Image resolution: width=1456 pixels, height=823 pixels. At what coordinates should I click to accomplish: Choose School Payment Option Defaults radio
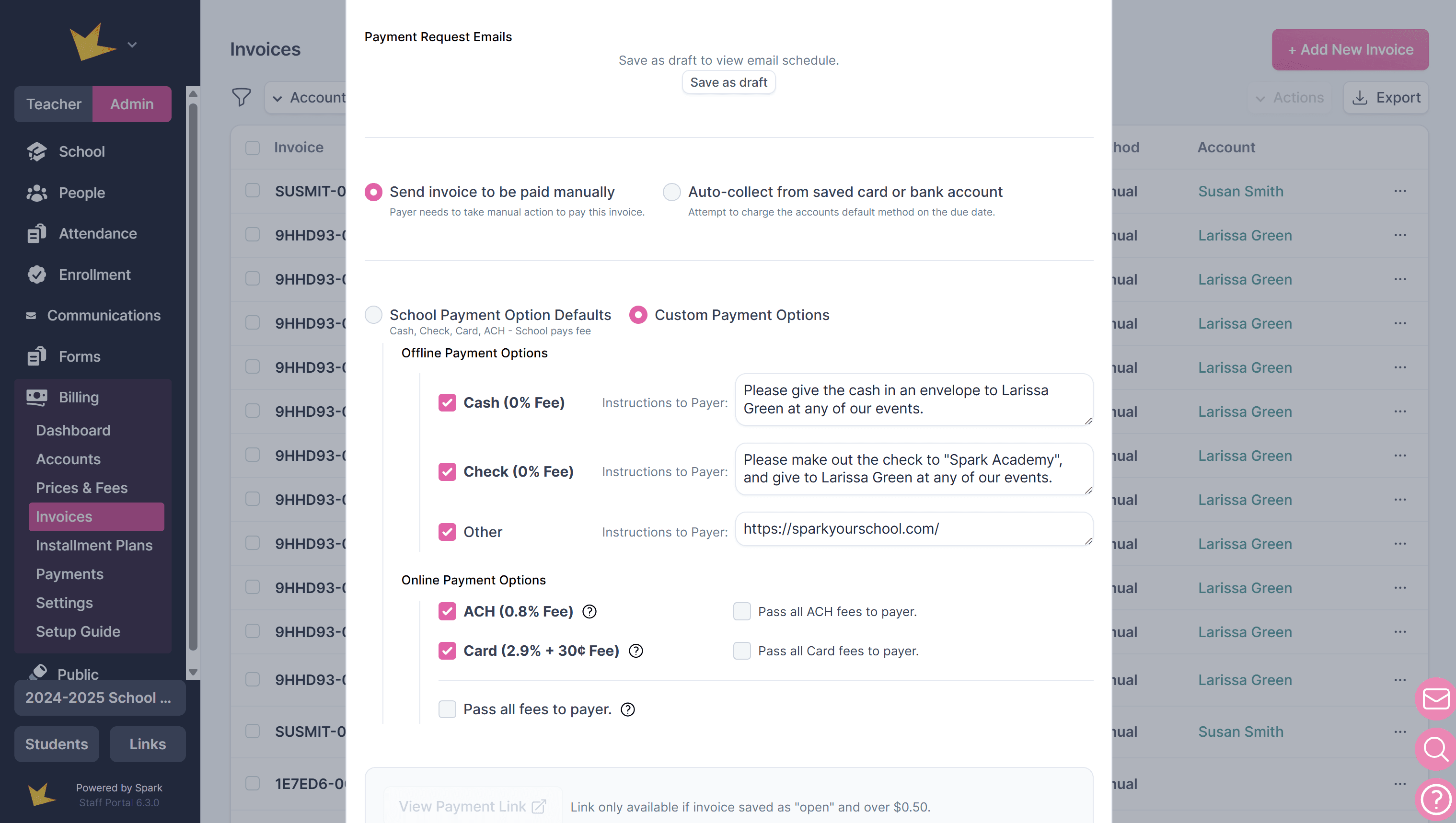[373, 315]
